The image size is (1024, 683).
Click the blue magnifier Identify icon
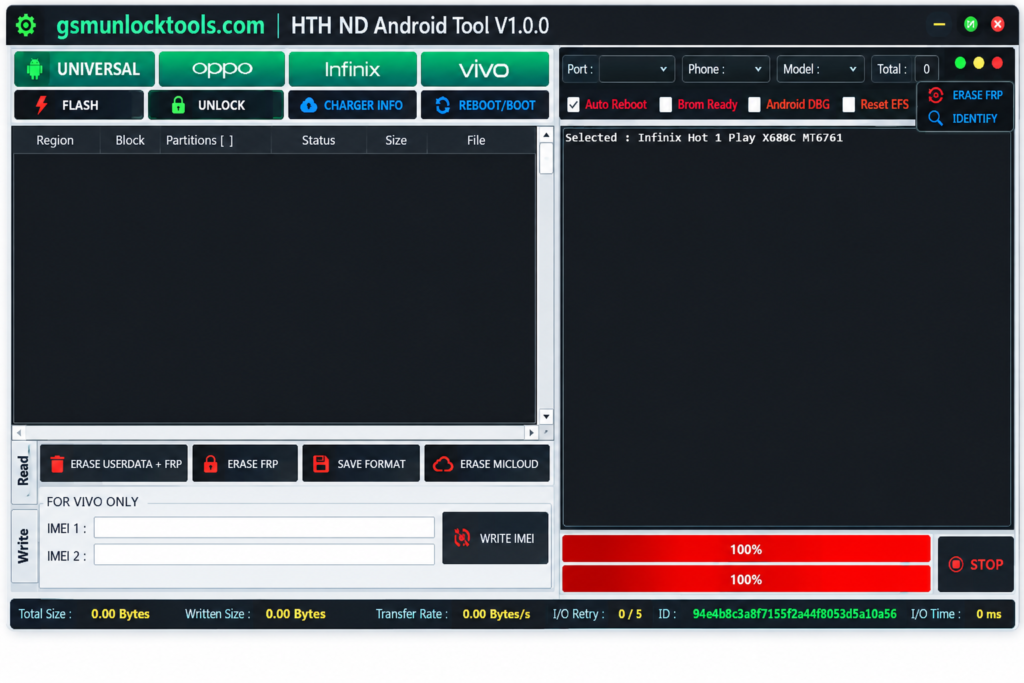[935, 118]
